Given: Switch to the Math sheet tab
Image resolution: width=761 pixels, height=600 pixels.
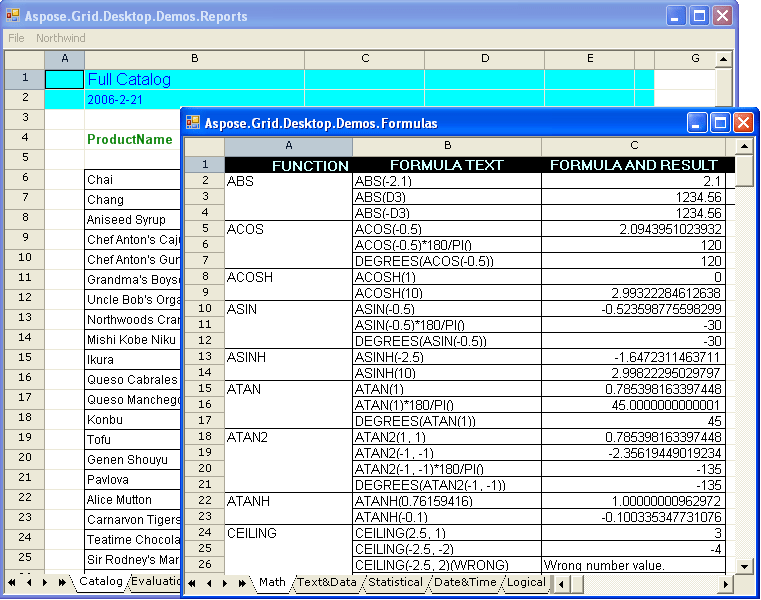Looking at the screenshot, I should [272, 582].
